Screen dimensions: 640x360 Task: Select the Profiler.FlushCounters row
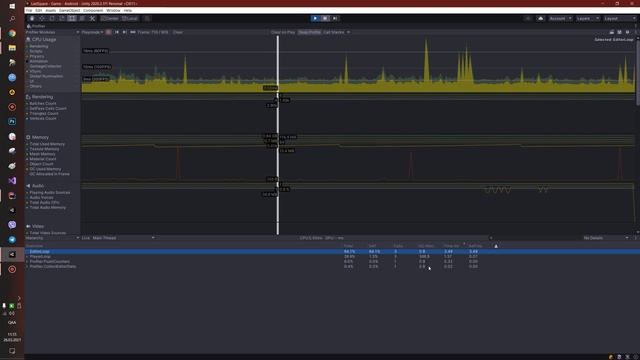[x=332, y=262]
